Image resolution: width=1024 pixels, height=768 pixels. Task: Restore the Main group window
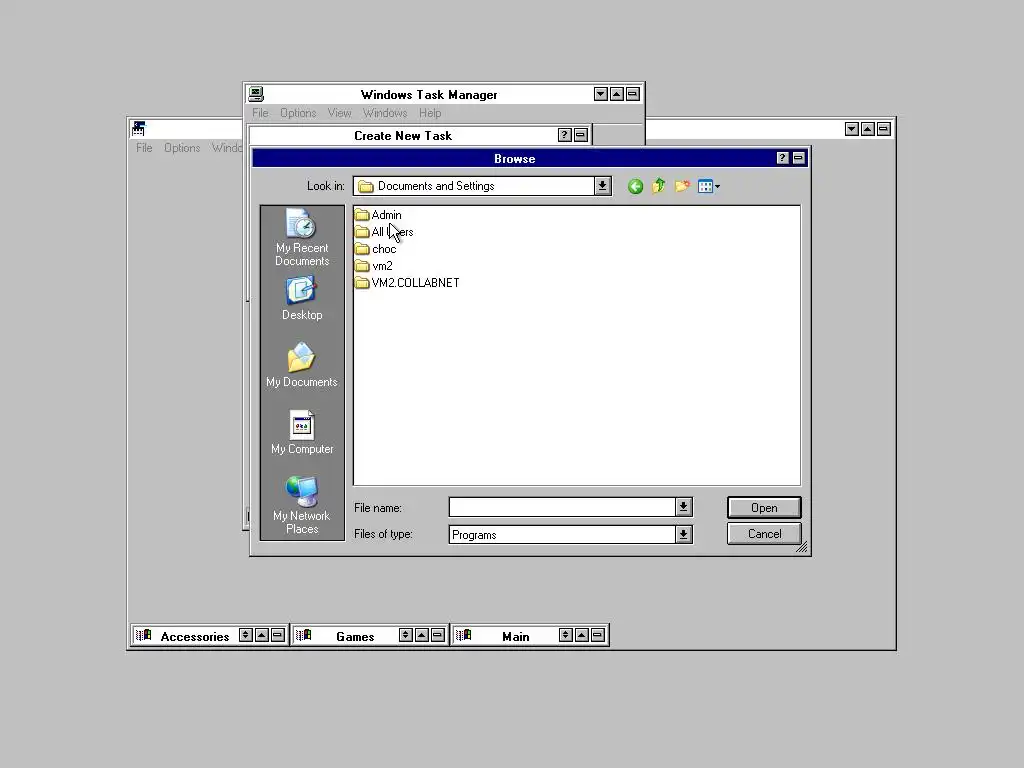point(566,635)
